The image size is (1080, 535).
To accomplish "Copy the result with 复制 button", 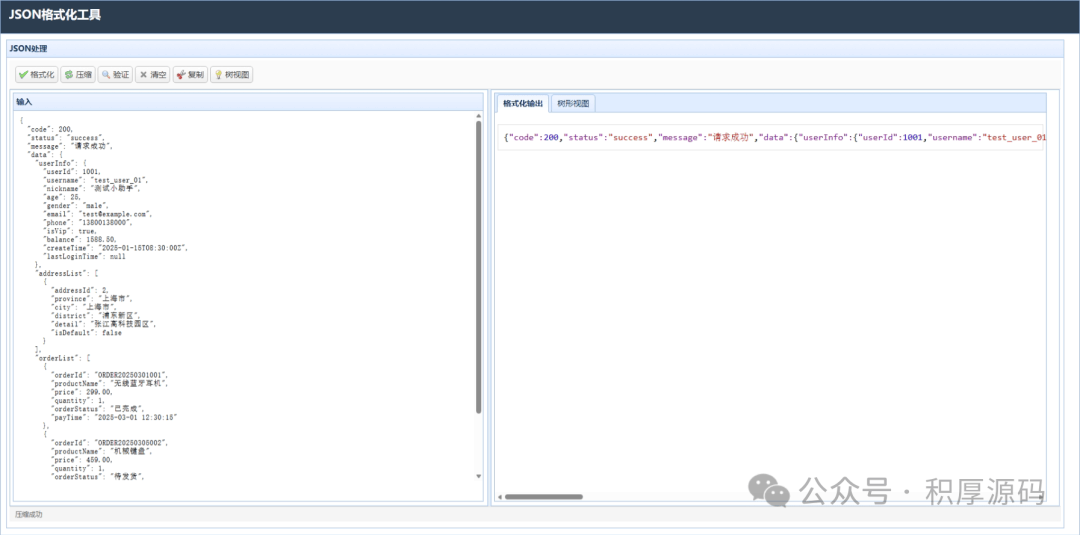I will [190, 75].
